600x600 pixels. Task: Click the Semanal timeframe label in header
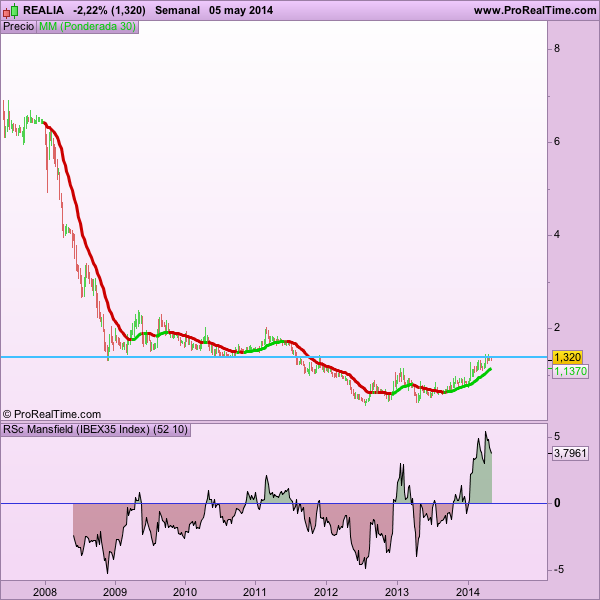(x=177, y=10)
